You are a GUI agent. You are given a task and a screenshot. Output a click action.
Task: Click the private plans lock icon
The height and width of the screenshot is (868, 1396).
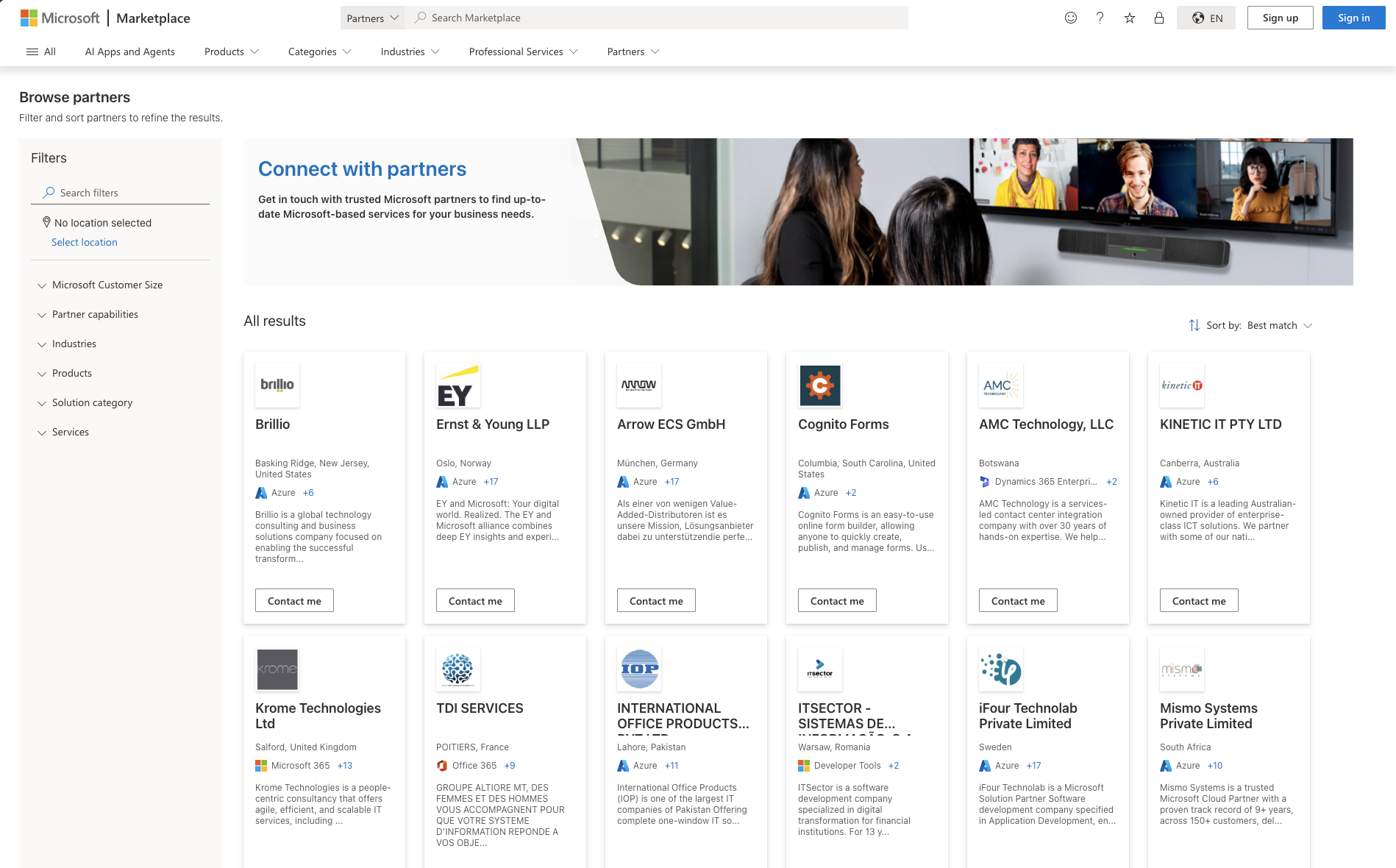1158,18
